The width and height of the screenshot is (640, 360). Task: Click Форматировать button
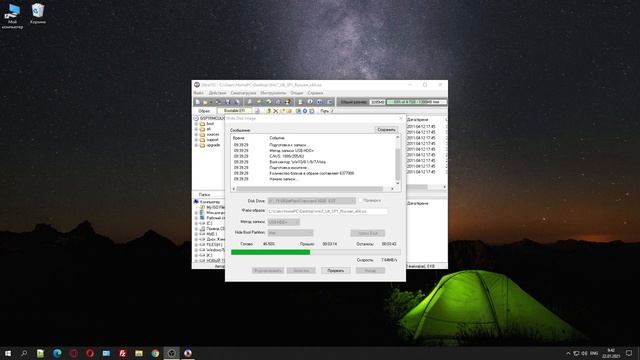tap(268, 271)
